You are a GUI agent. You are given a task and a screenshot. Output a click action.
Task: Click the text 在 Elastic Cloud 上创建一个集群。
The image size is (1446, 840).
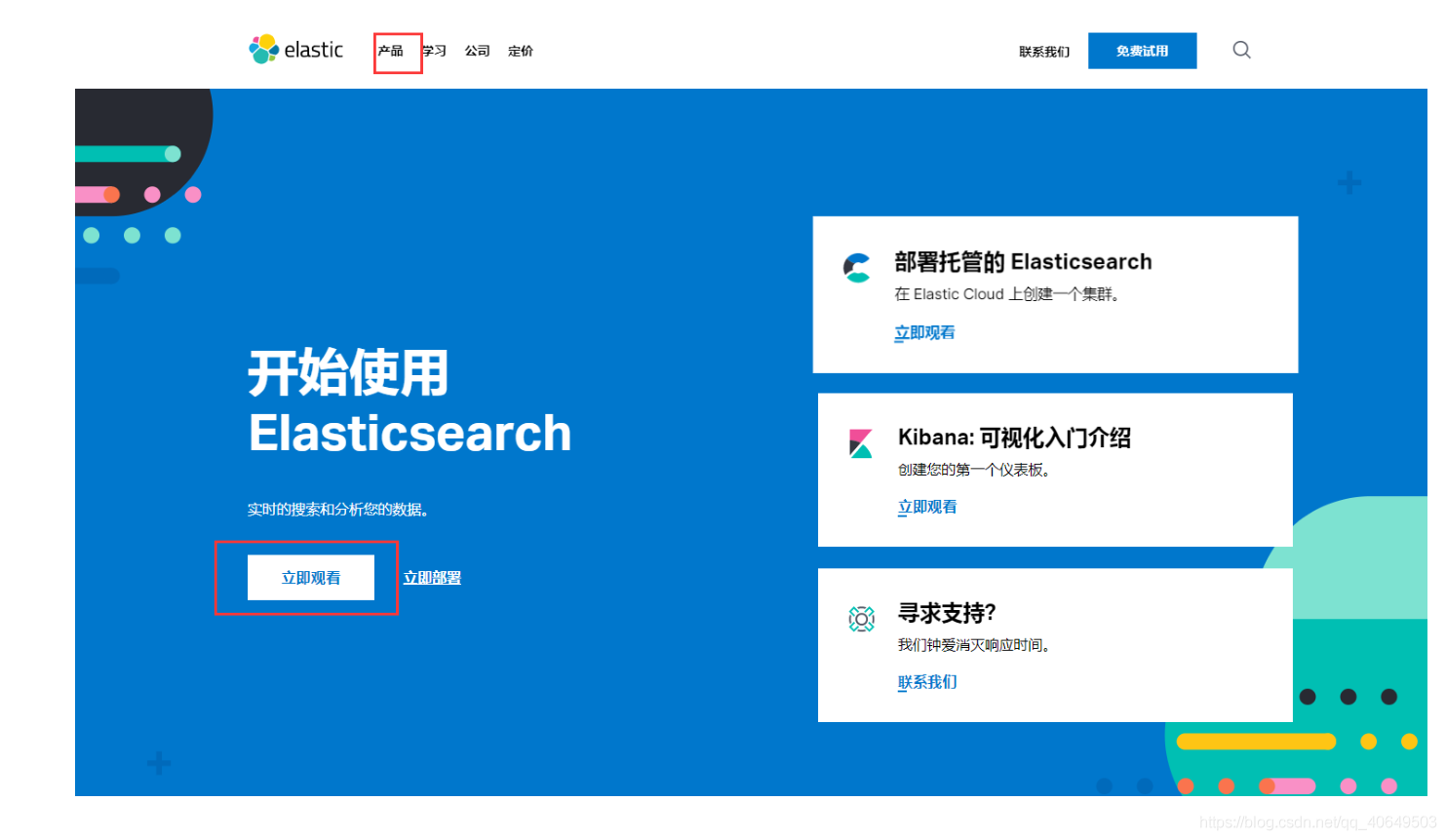(x=1006, y=294)
